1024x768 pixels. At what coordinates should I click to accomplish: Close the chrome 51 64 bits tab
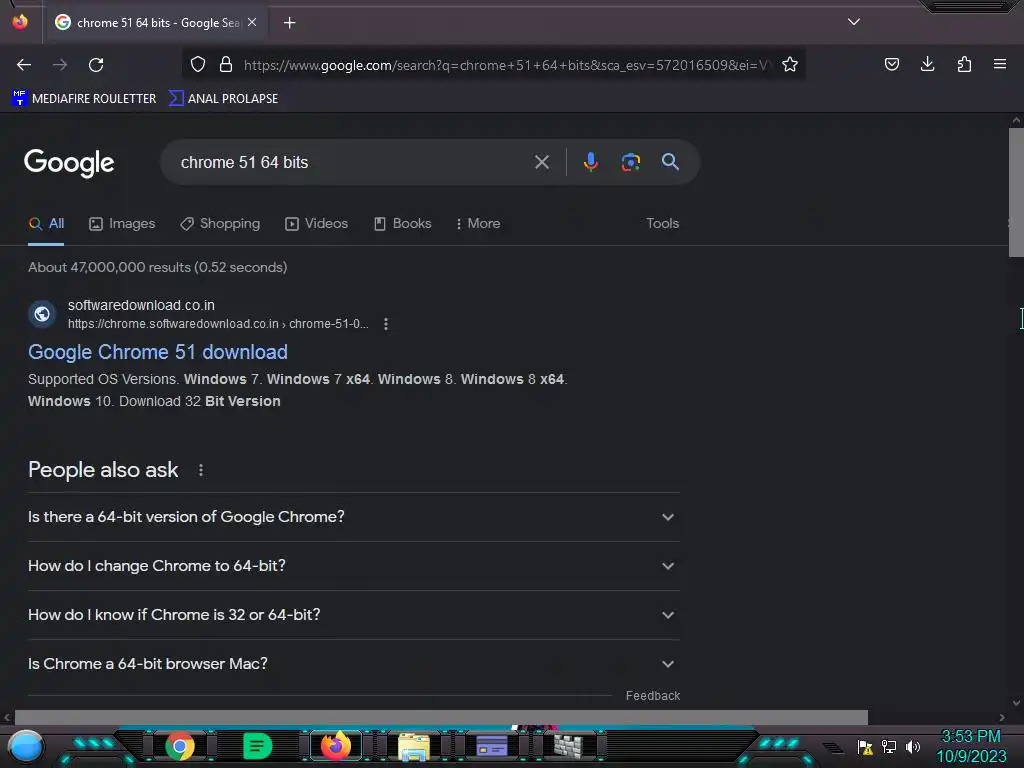tap(252, 22)
